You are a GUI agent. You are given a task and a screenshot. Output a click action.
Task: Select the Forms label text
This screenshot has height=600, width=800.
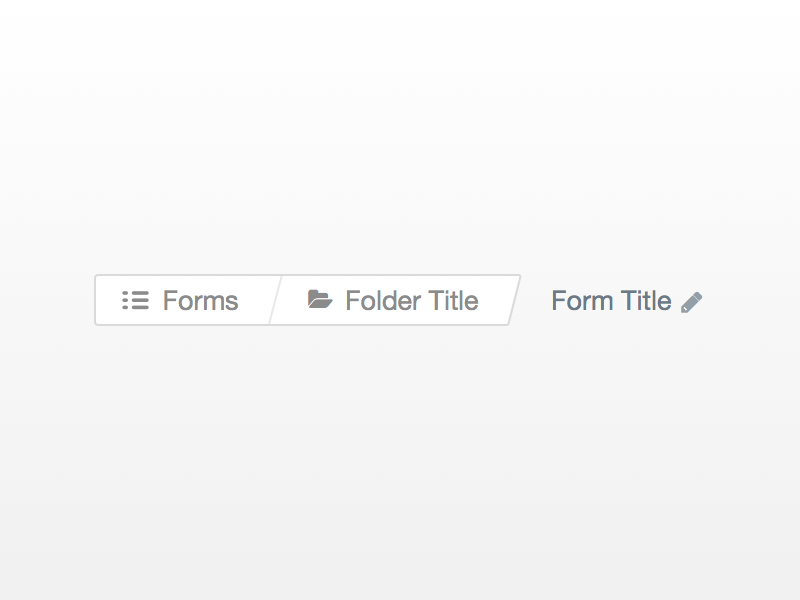click(x=200, y=300)
